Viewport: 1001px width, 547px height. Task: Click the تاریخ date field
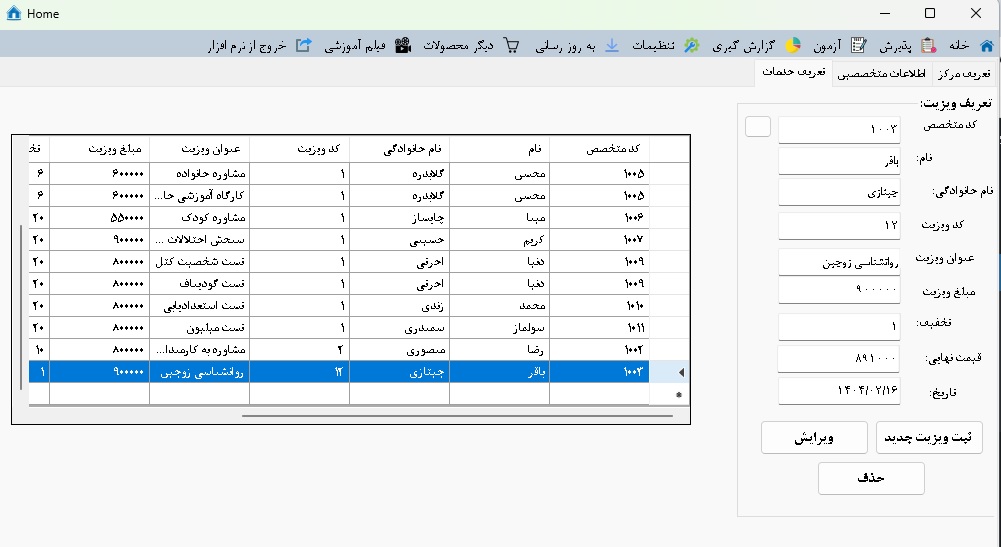839,392
